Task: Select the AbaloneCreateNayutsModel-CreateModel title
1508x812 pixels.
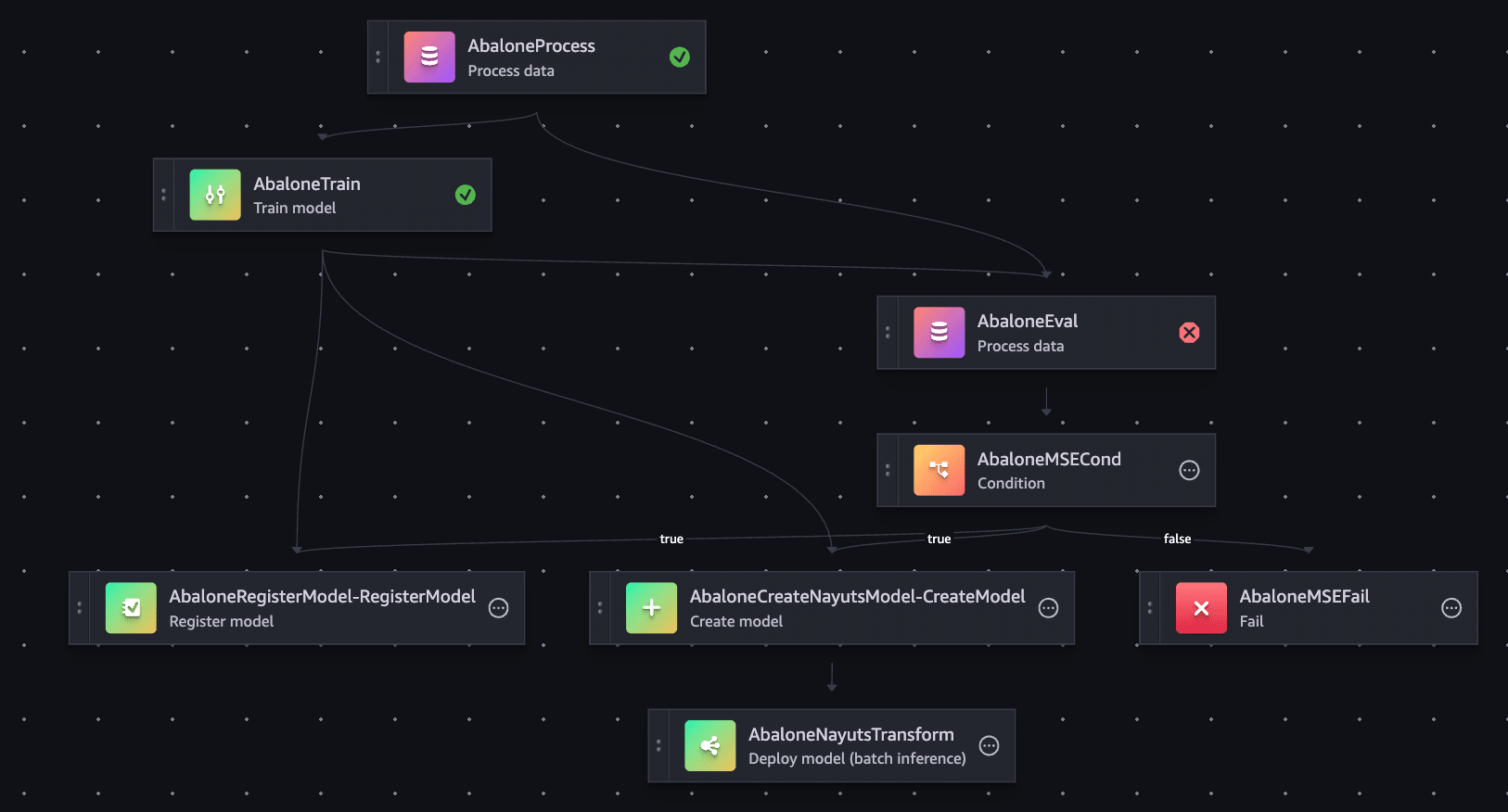Action: [x=858, y=596]
